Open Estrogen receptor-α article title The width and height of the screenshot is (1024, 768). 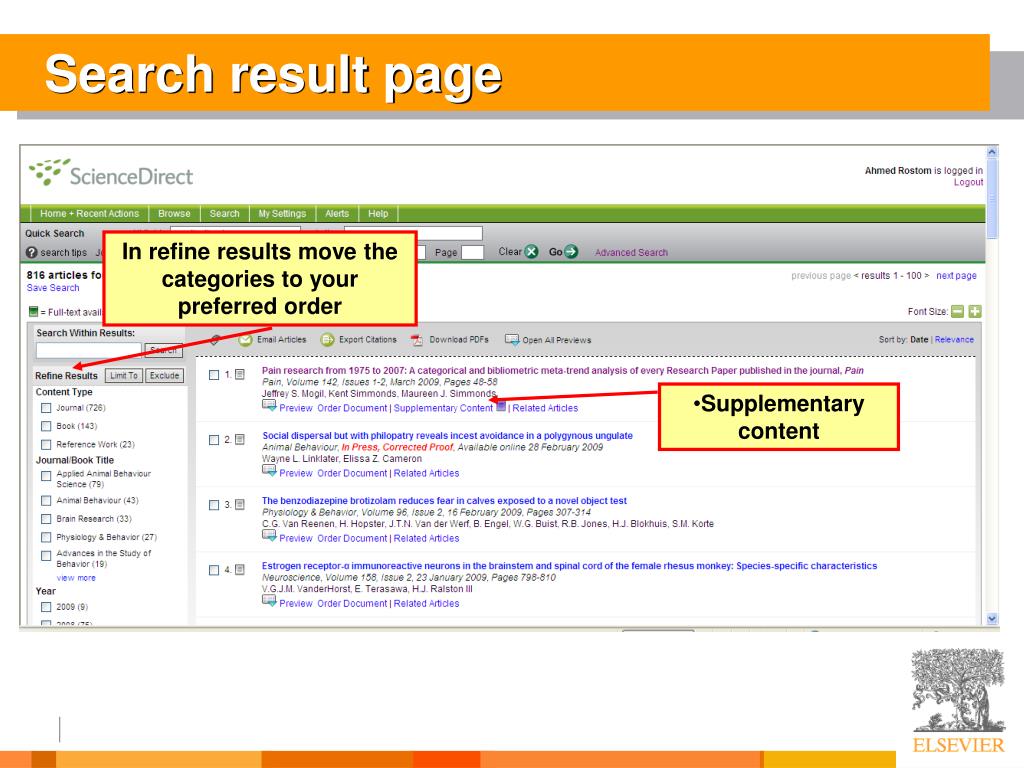(x=569, y=566)
